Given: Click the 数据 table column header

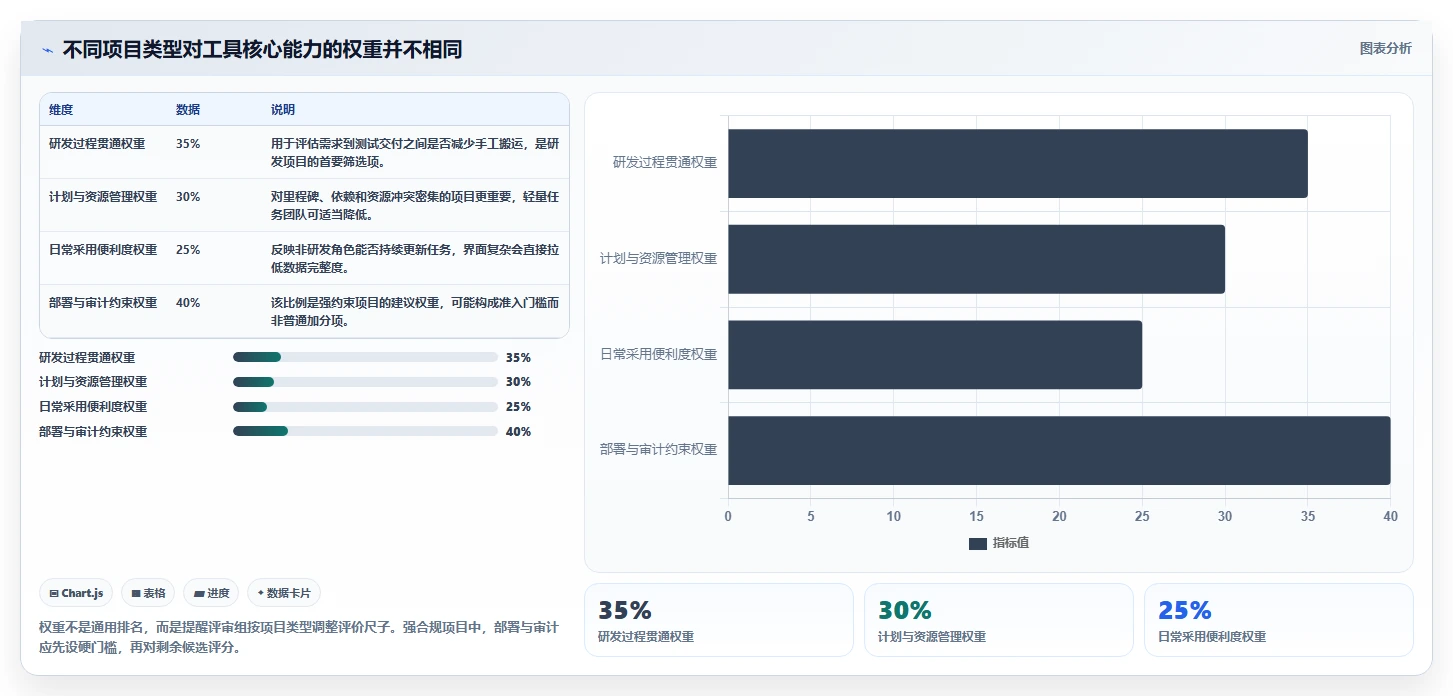Looking at the screenshot, I should 188,110.
